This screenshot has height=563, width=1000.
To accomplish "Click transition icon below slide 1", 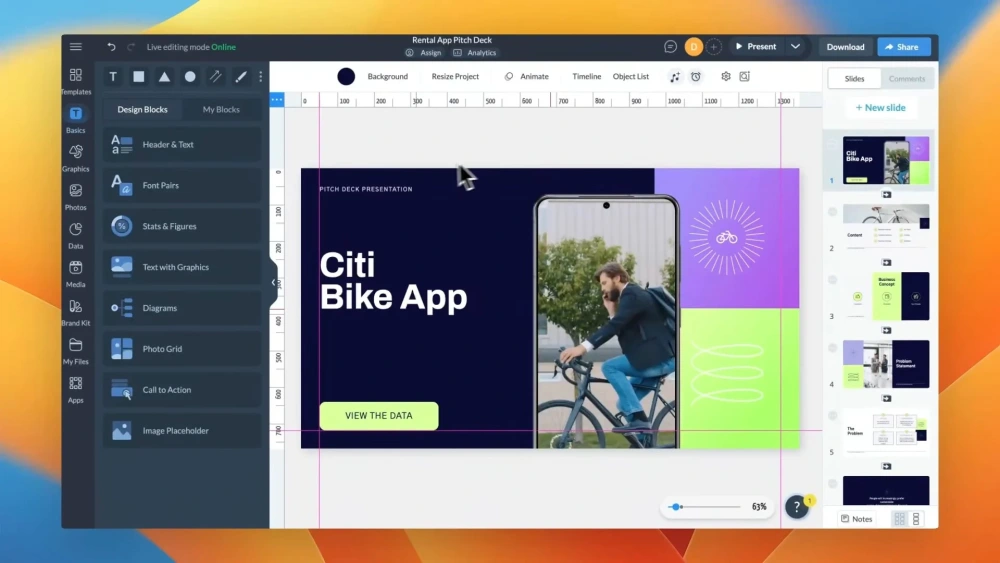I will (x=886, y=194).
